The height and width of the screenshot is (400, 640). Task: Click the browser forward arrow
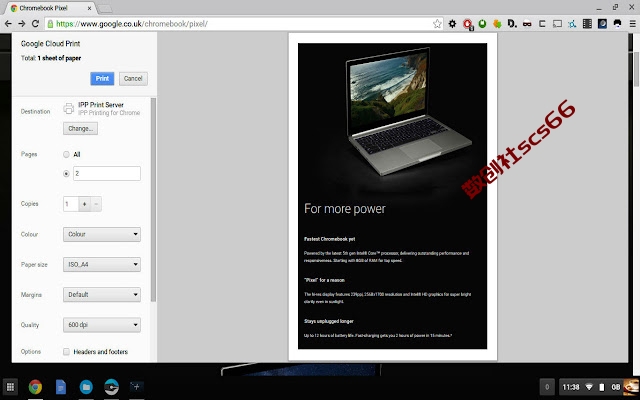tap(22, 24)
